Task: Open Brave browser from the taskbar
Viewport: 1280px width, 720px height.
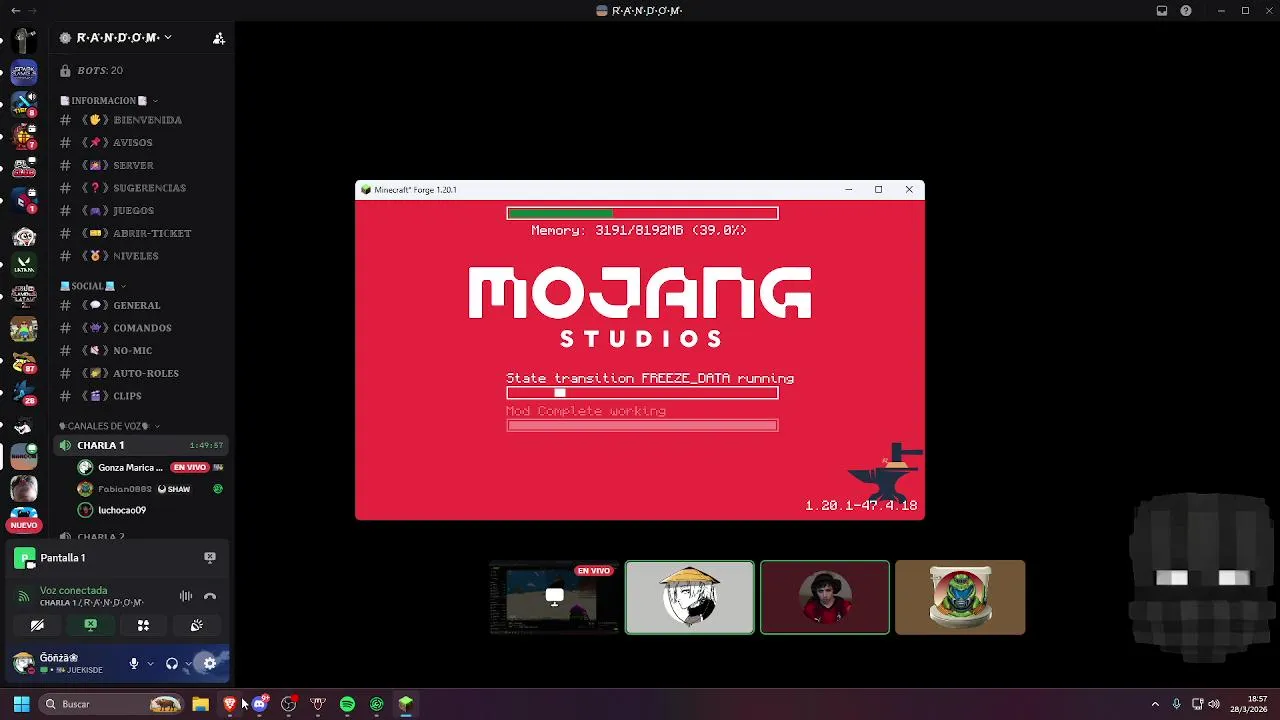Action: [x=230, y=704]
